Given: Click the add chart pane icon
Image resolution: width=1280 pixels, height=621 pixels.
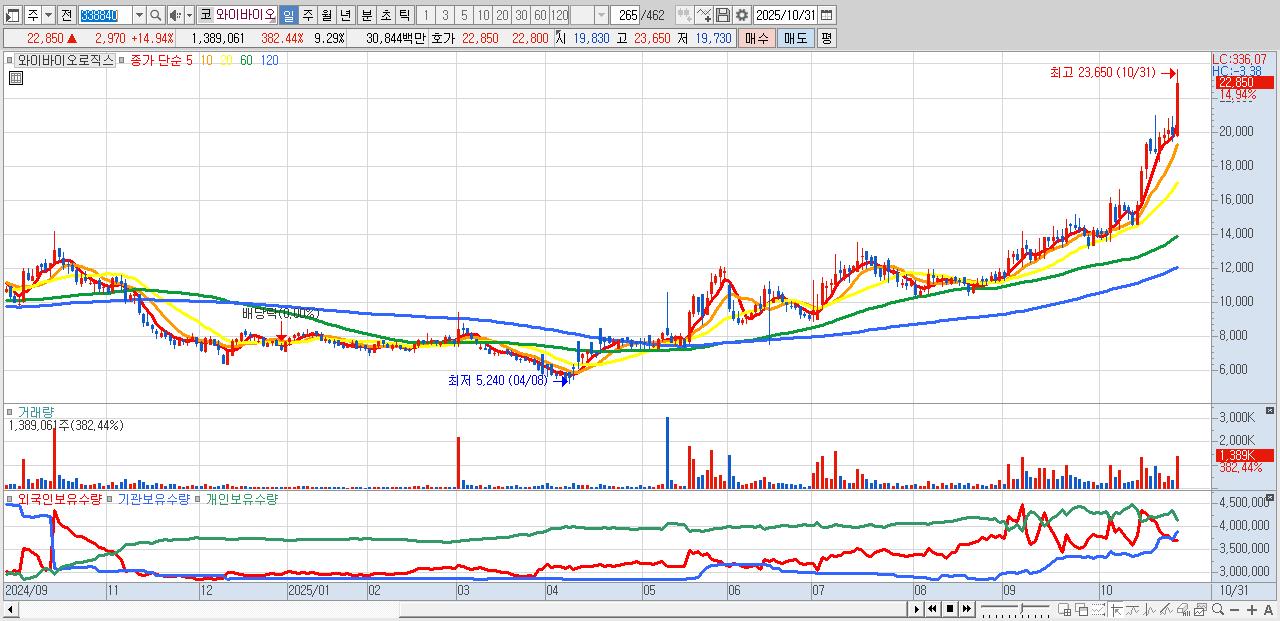Looking at the screenshot, I should 1064,610.
